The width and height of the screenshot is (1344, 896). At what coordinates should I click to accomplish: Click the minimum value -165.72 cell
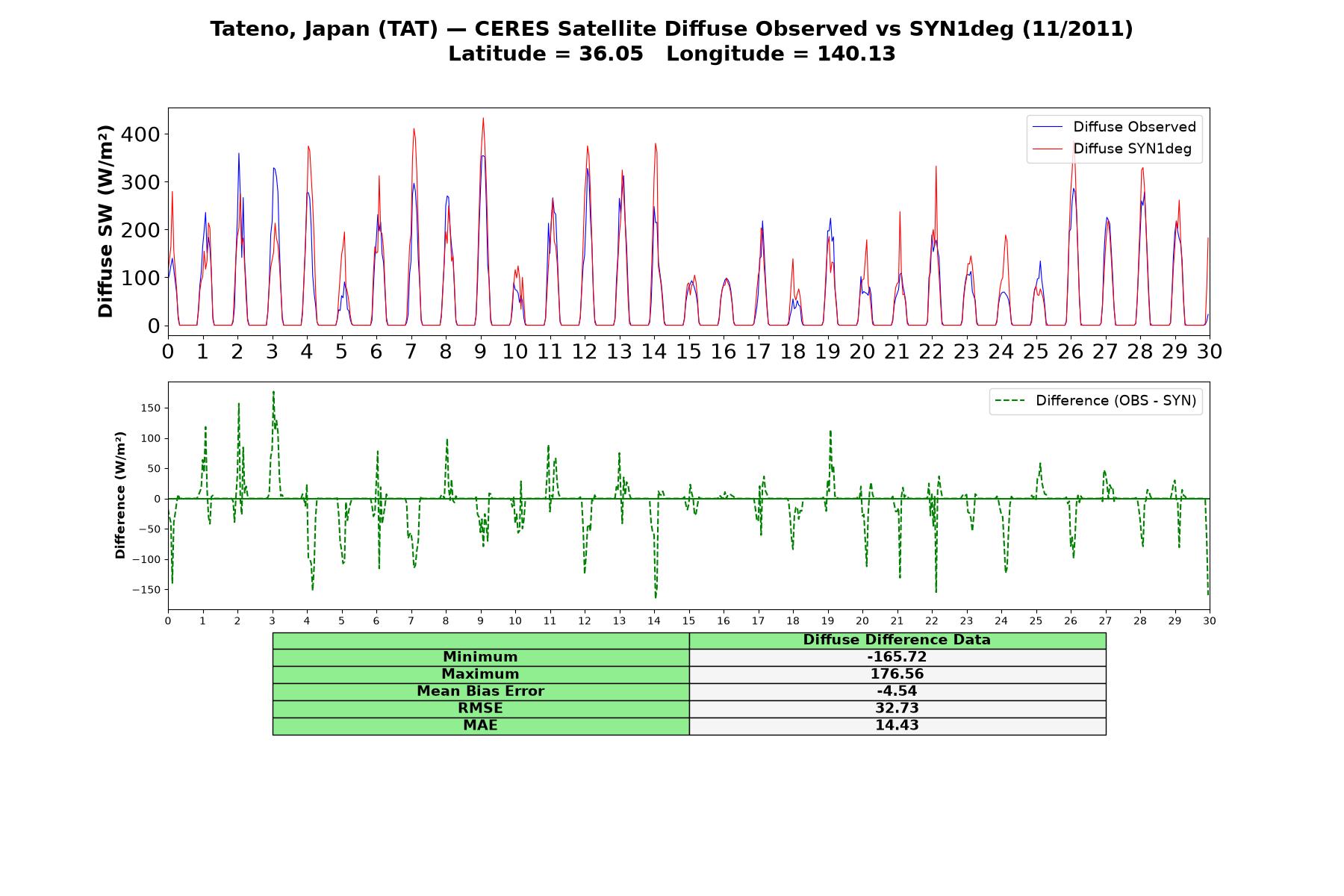click(x=897, y=657)
